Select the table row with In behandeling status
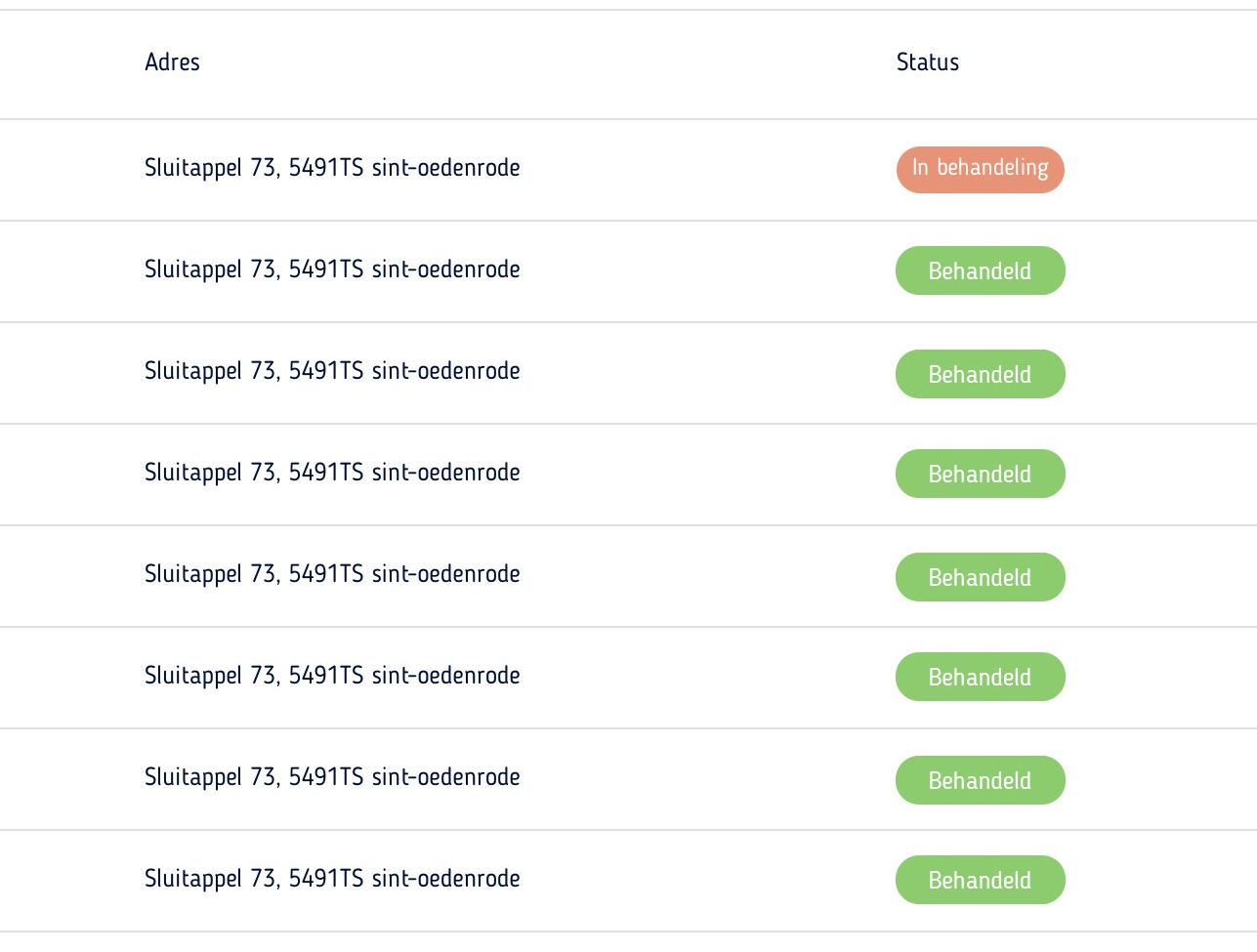The image size is (1257, 952). click(628, 170)
